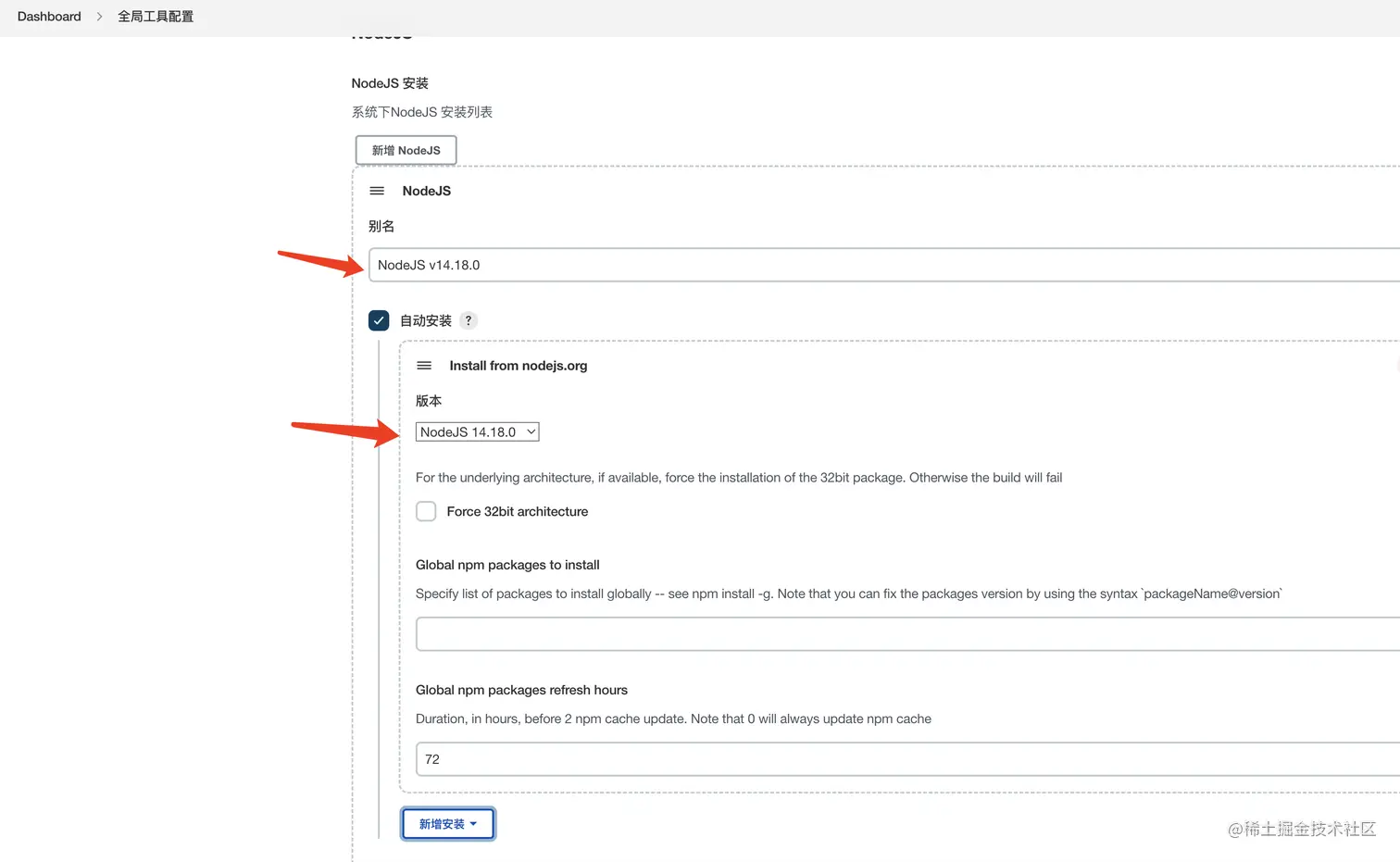Click the Force 32bit architecture label text
1400x862 pixels.
pos(518,511)
